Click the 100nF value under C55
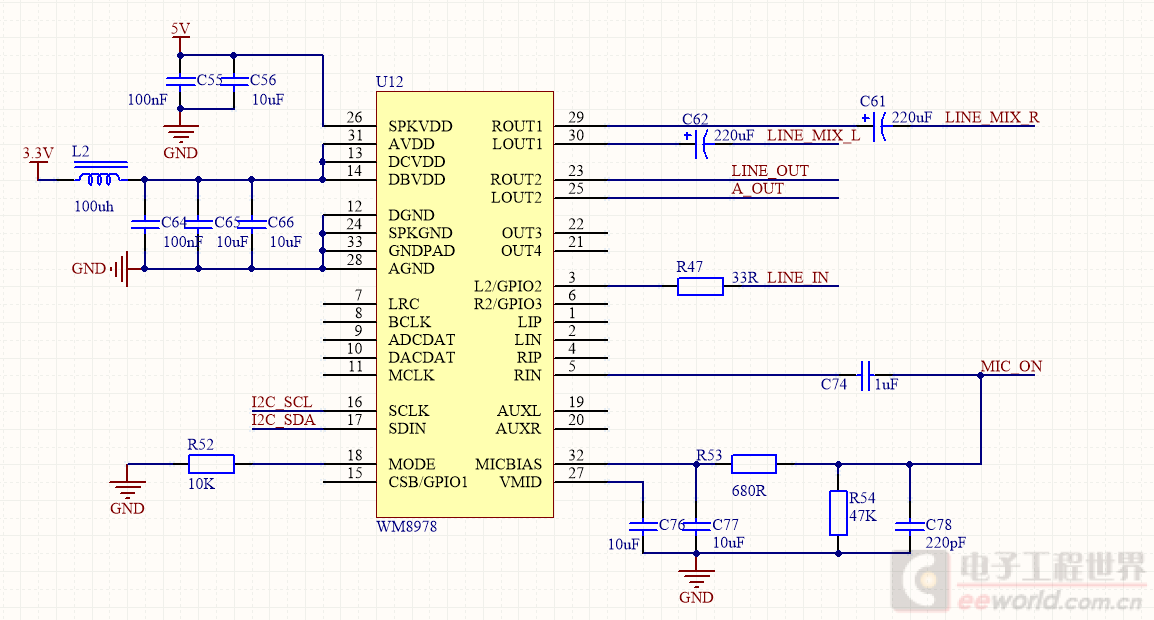This screenshot has width=1154, height=620. [148, 100]
